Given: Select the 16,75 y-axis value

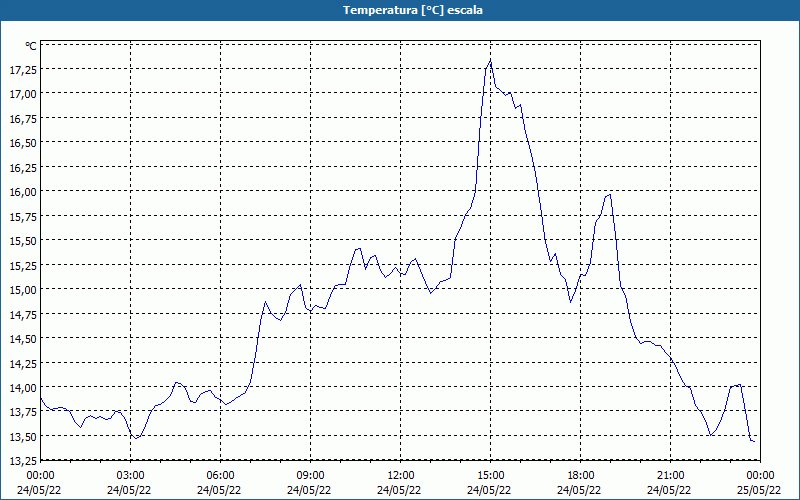Looking at the screenshot, I should click(x=23, y=118).
